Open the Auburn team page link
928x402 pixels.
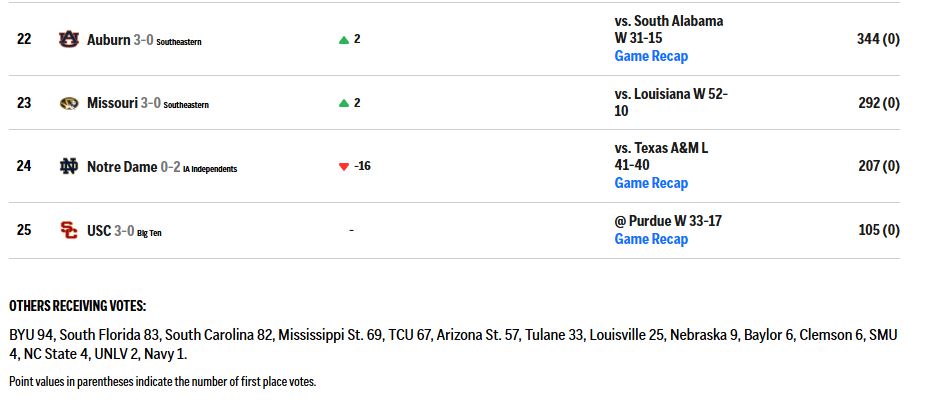(x=108, y=40)
